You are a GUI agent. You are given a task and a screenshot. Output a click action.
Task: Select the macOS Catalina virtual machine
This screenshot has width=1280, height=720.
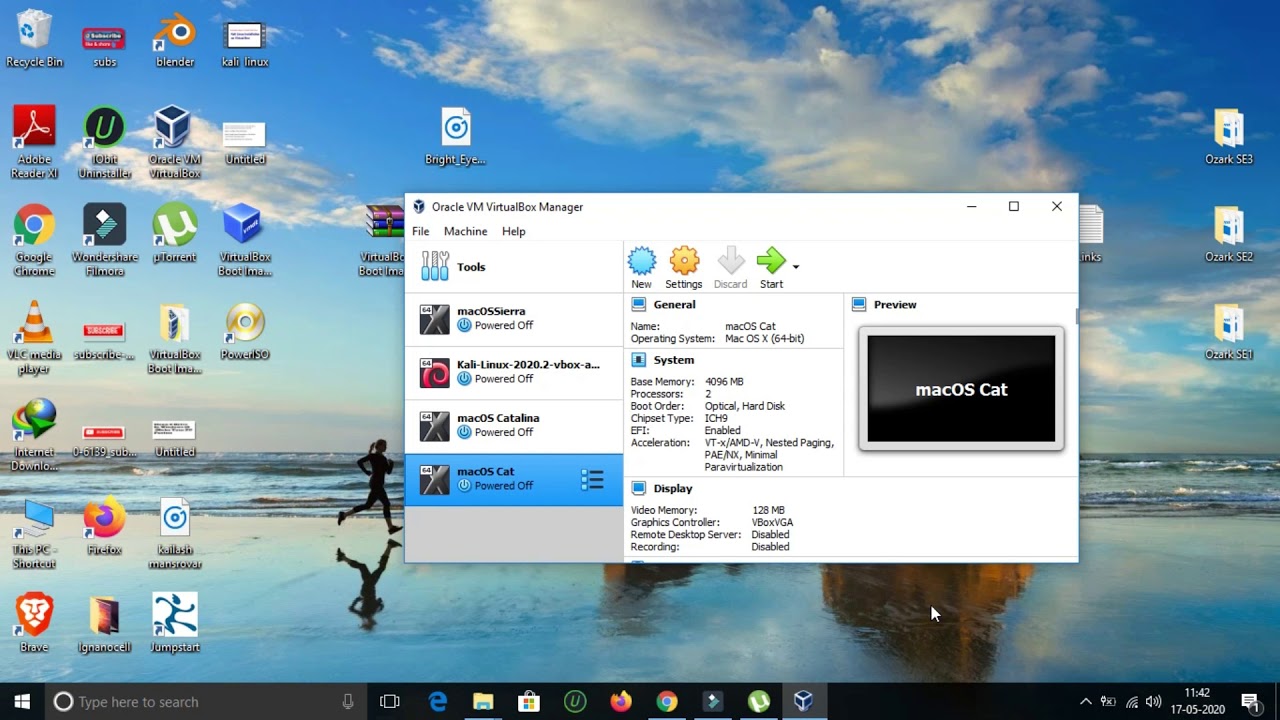click(x=514, y=426)
